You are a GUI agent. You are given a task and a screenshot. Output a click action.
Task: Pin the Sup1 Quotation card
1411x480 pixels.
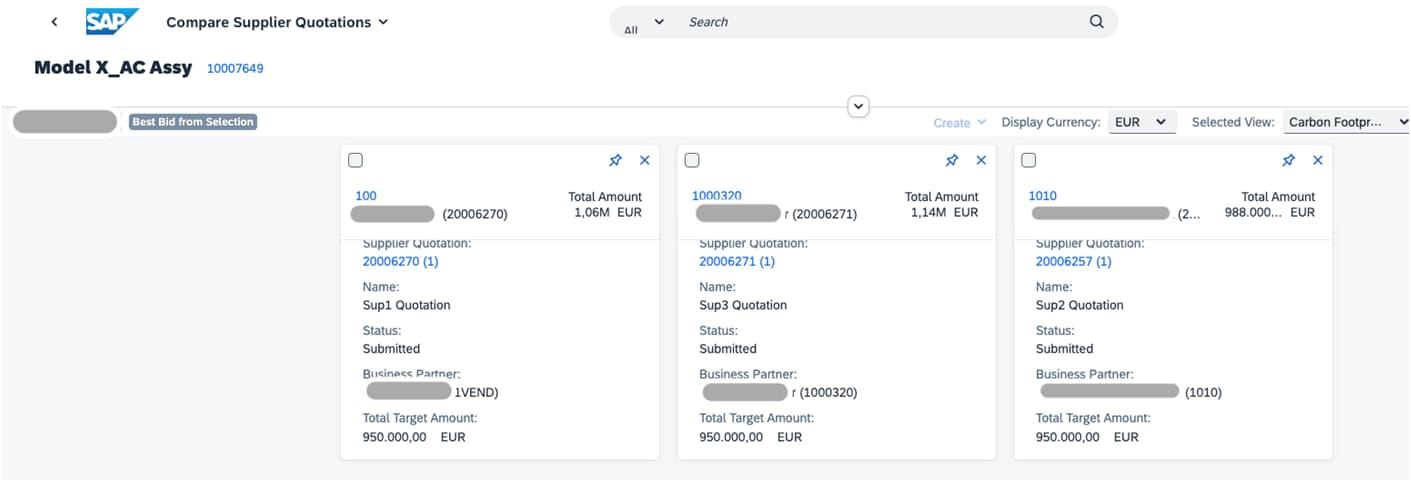coord(616,160)
